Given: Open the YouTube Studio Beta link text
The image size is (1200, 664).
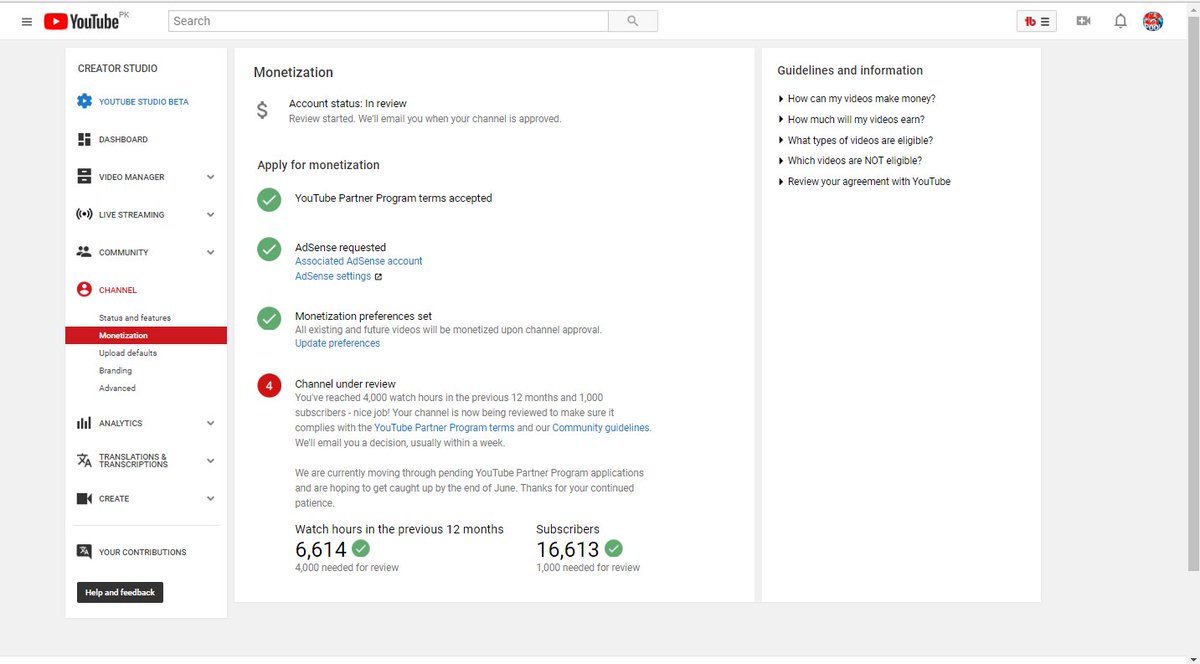Looking at the screenshot, I should pyautogui.click(x=144, y=102).
